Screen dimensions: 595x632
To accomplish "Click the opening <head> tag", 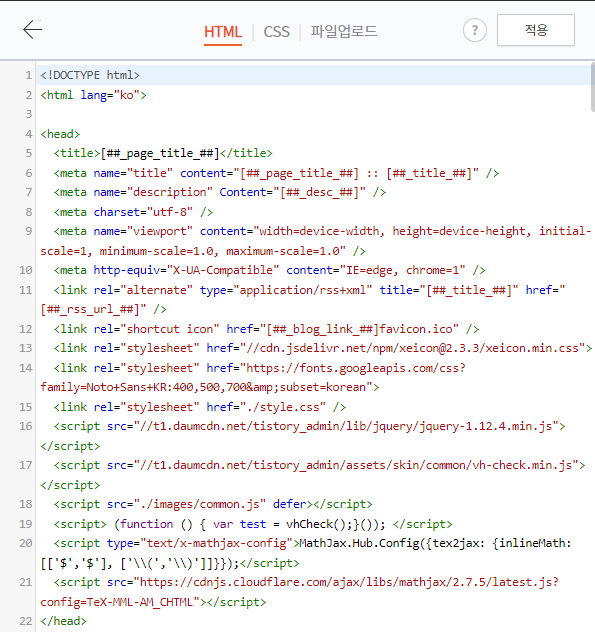I will click(x=60, y=134).
